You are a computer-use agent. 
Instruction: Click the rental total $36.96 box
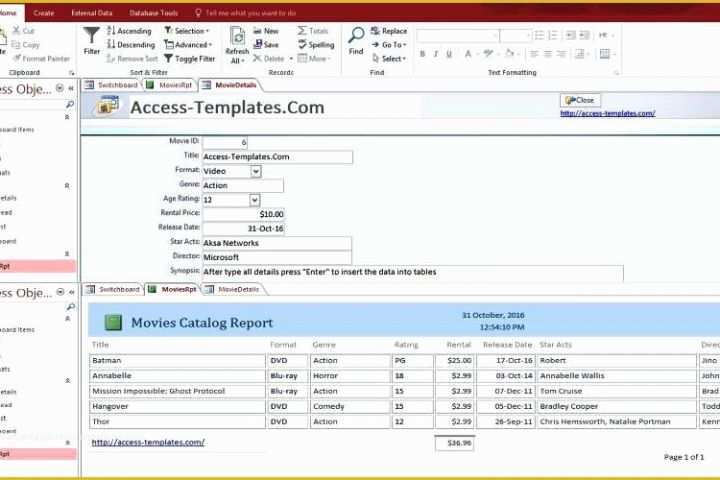click(x=455, y=443)
